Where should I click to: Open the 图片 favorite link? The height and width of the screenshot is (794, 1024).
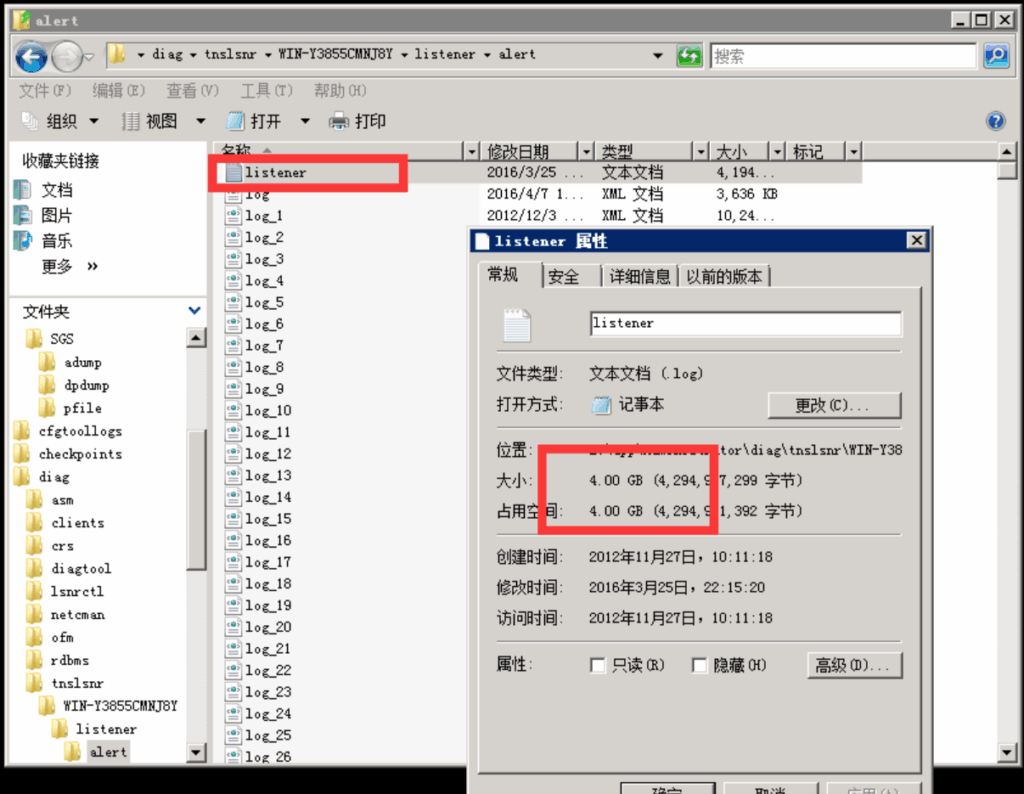pyautogui.click(x=56, y=215)
